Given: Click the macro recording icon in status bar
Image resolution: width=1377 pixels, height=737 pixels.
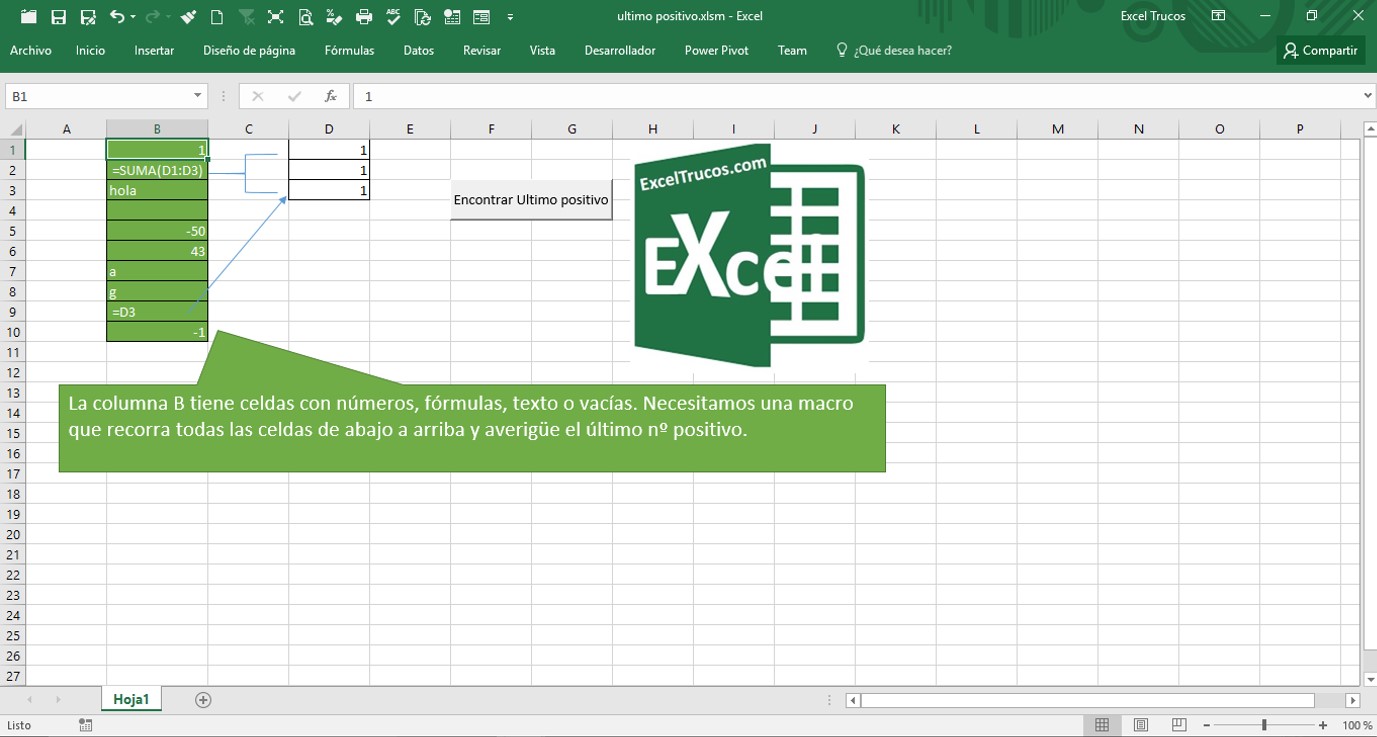Looking at the screenshot, I should pos(86,725).
